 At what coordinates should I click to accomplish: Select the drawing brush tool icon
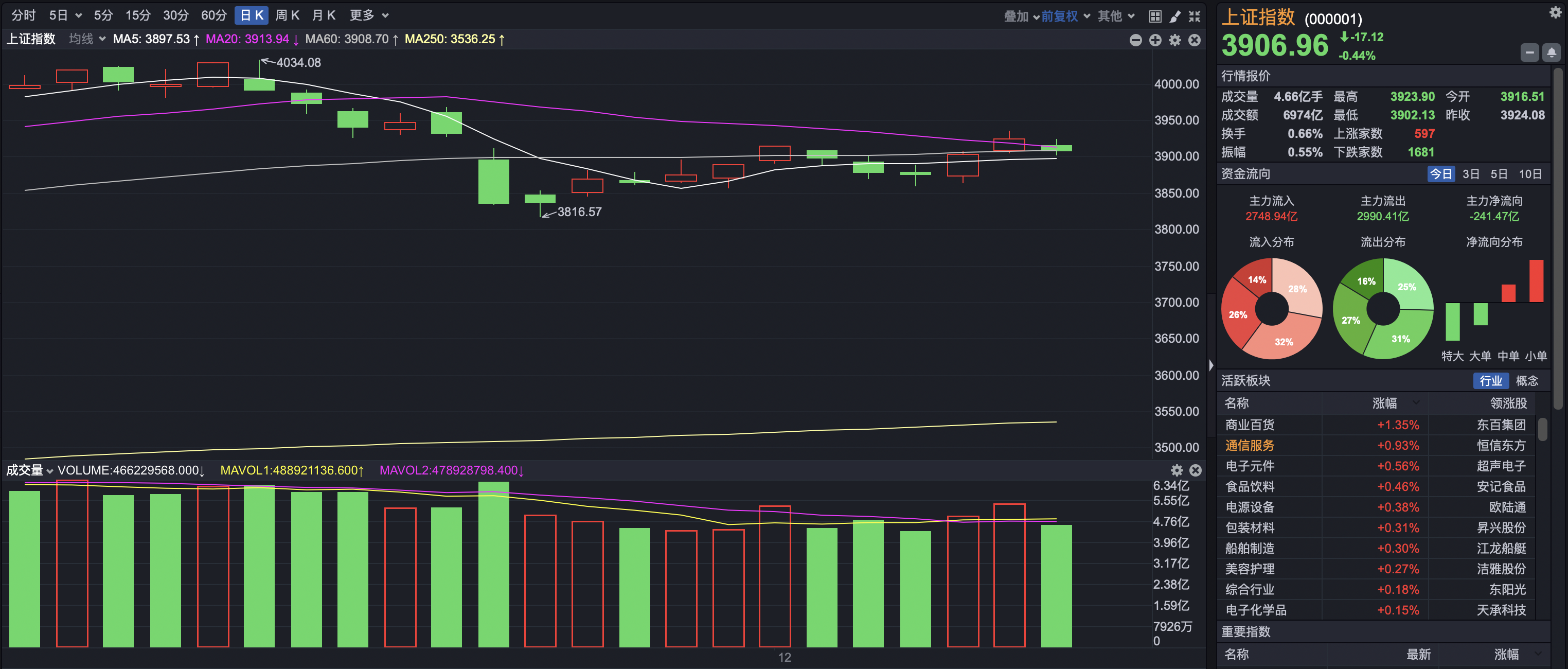pos(1175,16)
